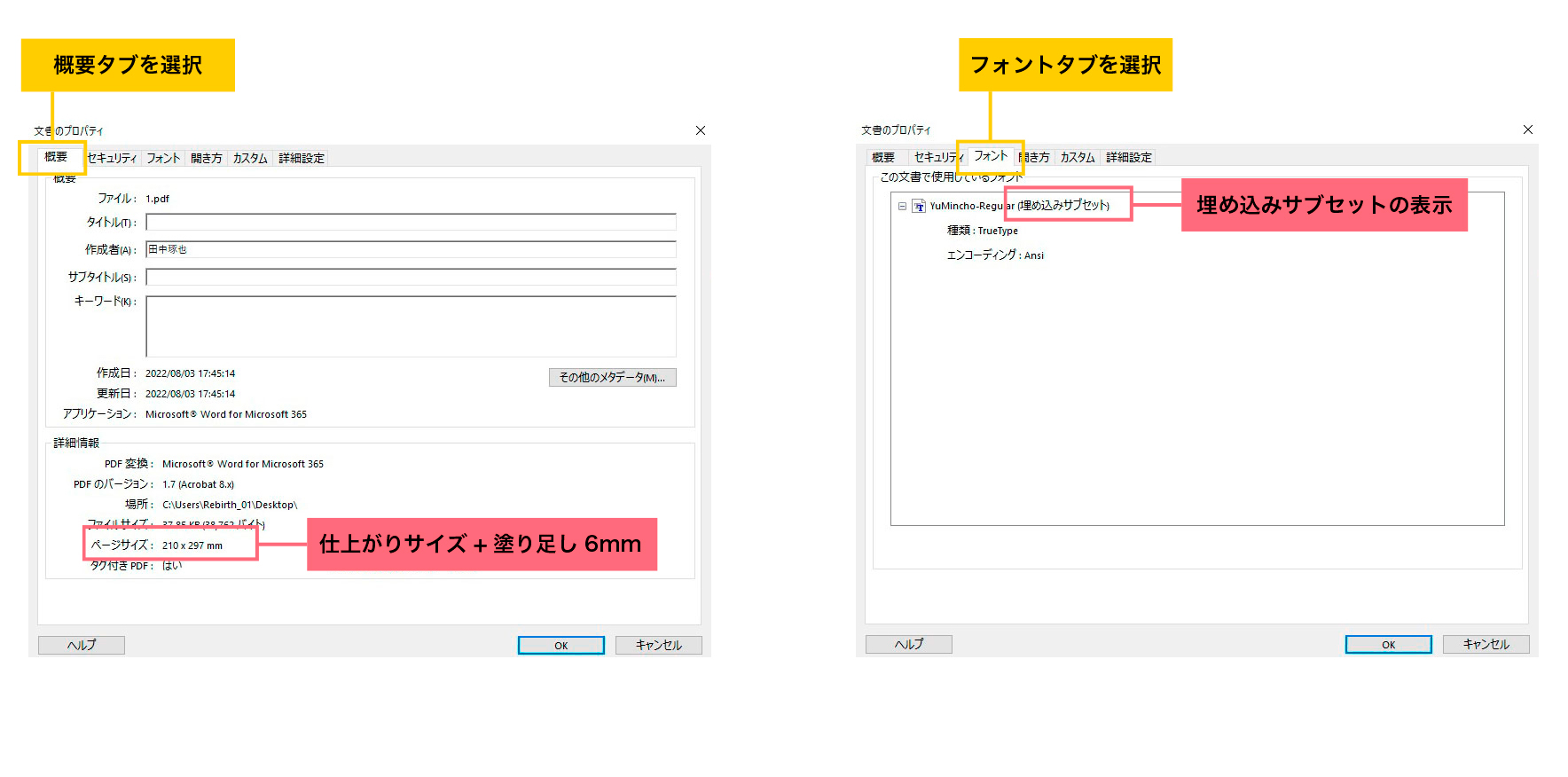This screenshot has height=777, width=1568.
Task: Click エンコーディング : Ansi row
Action: pyautogui.click(x=995, y=255)
